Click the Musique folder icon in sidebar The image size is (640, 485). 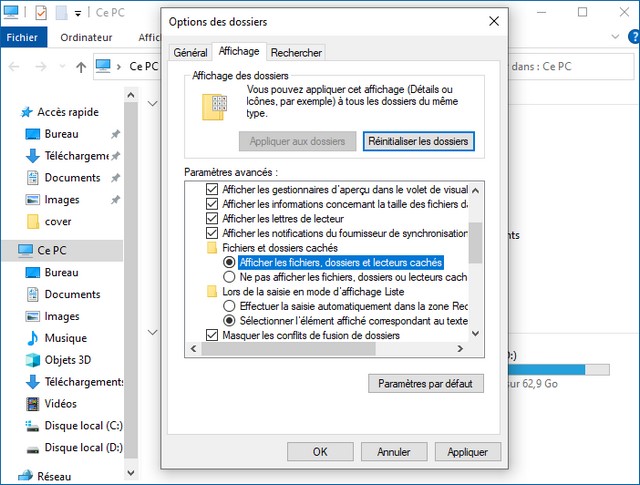click(32, 338)
